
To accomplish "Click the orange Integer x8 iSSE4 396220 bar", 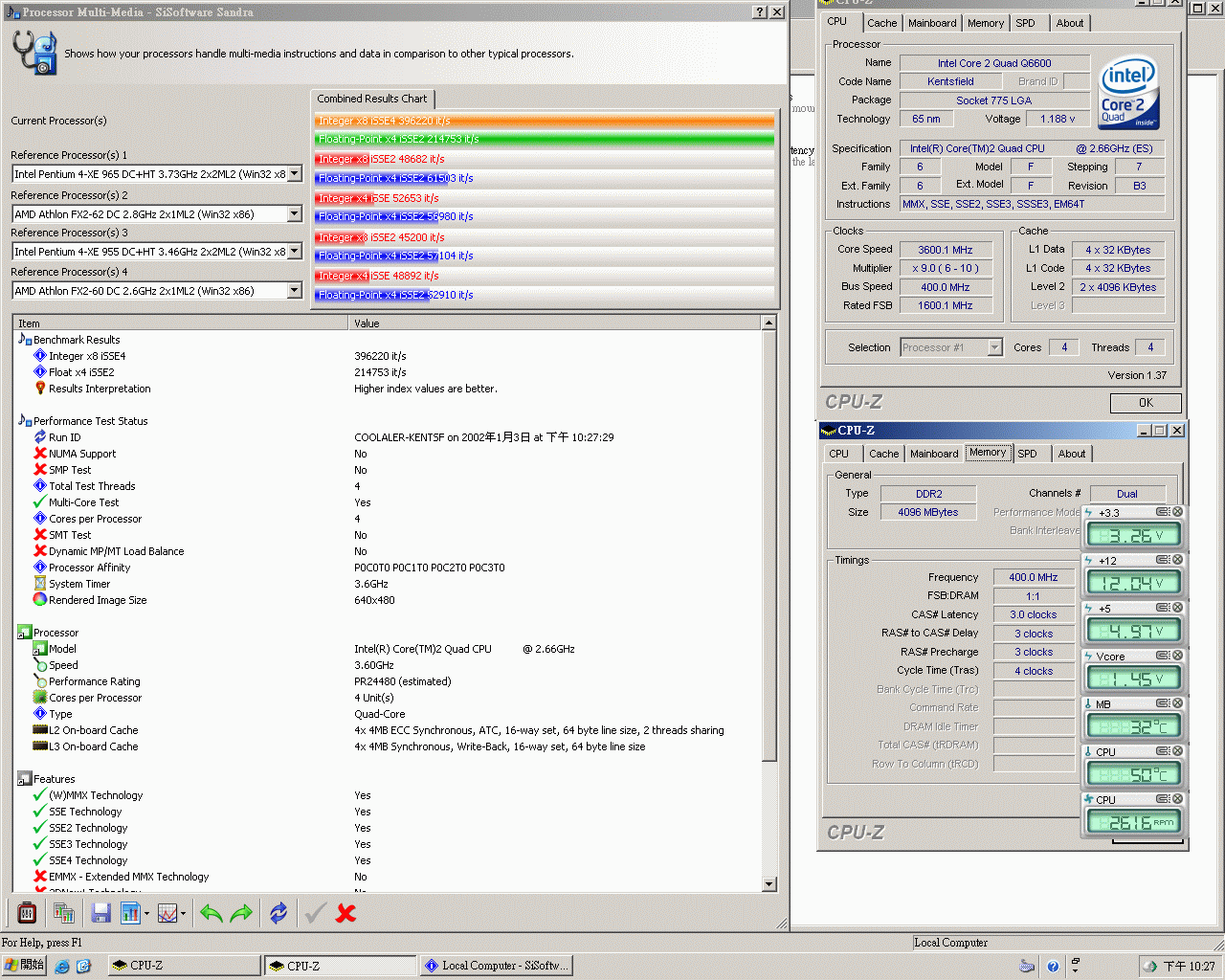I will point(545,121).
